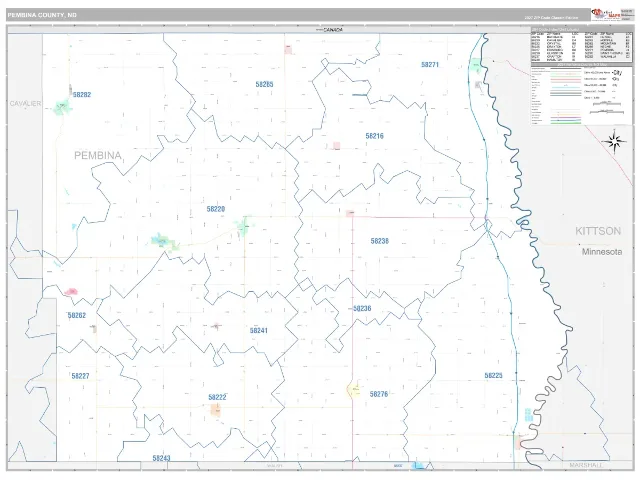
Task: Select ZIP code label 58227
Action: 80,376
